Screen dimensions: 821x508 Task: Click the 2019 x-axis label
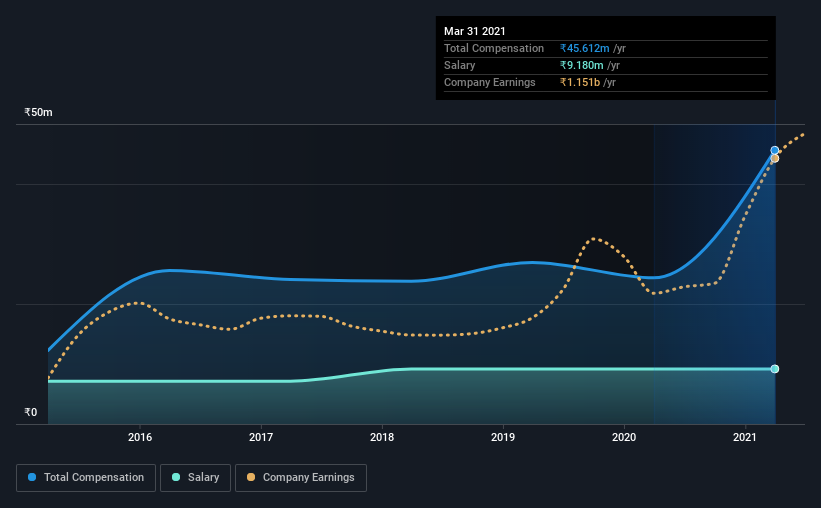coord(503,437)
